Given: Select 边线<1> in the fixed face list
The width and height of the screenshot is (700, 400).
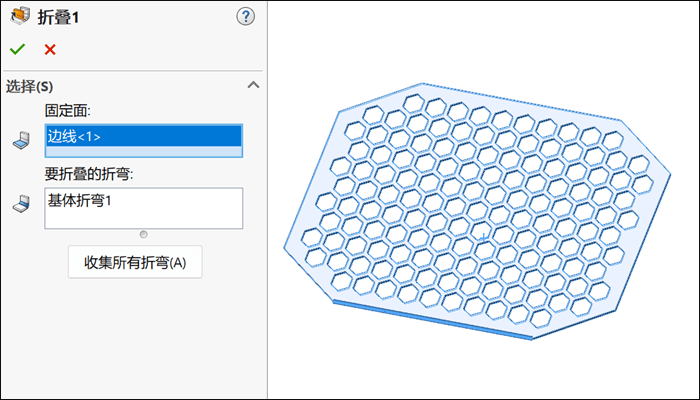Looking at the screenshot, I should click(144, 136).
